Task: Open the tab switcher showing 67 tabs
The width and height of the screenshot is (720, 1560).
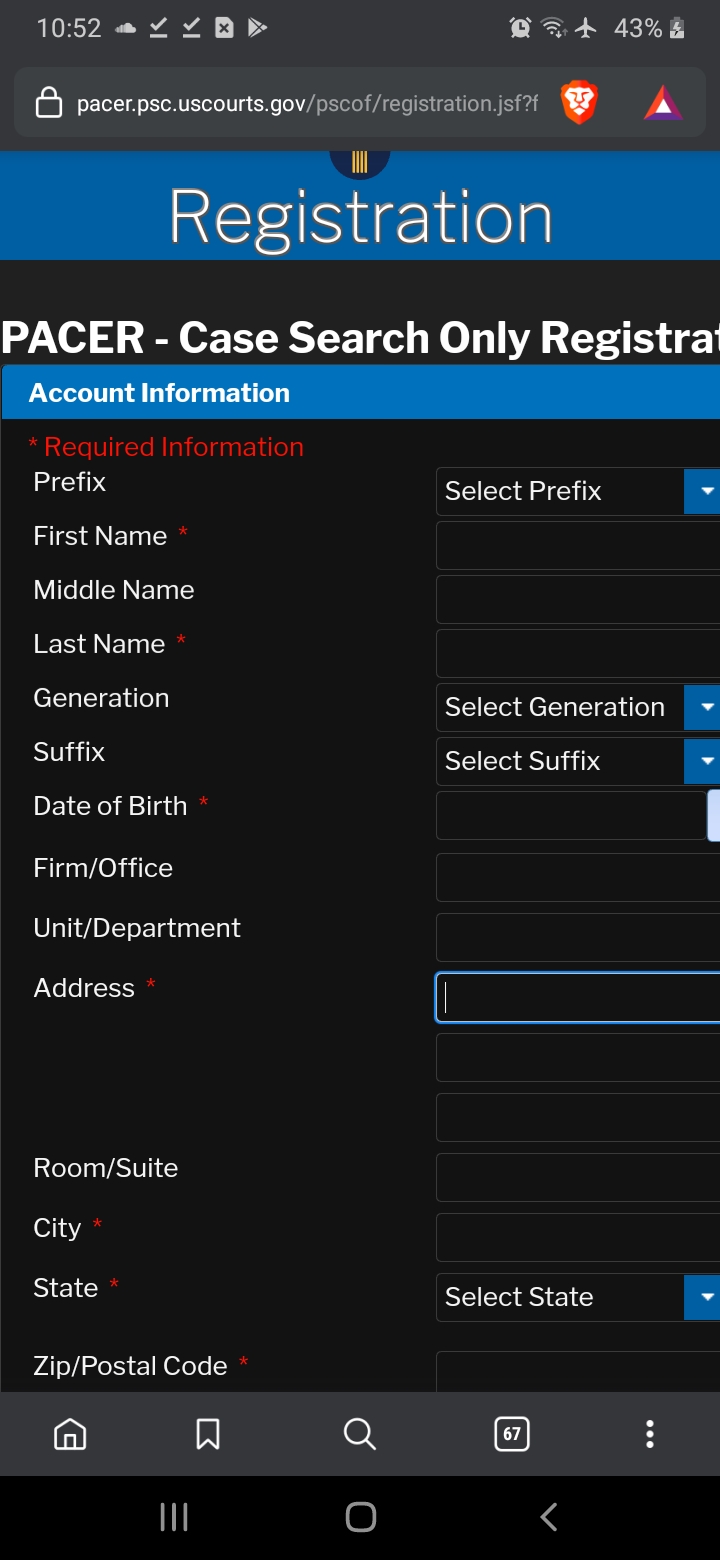Action: [x=512, y=1434]
